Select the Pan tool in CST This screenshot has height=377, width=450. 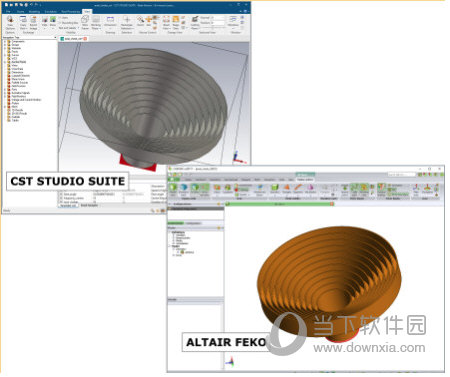coord(149,21)
